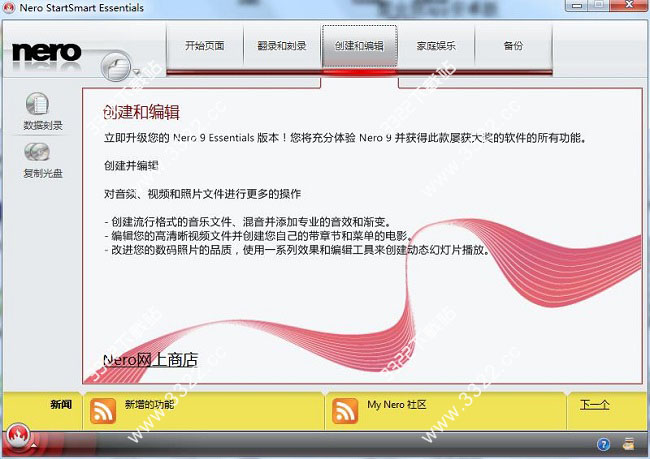This screenshot has width=650, height=459.
Task: Launch the 复制光盘 copy disc icon
Action: coord(37,152)
